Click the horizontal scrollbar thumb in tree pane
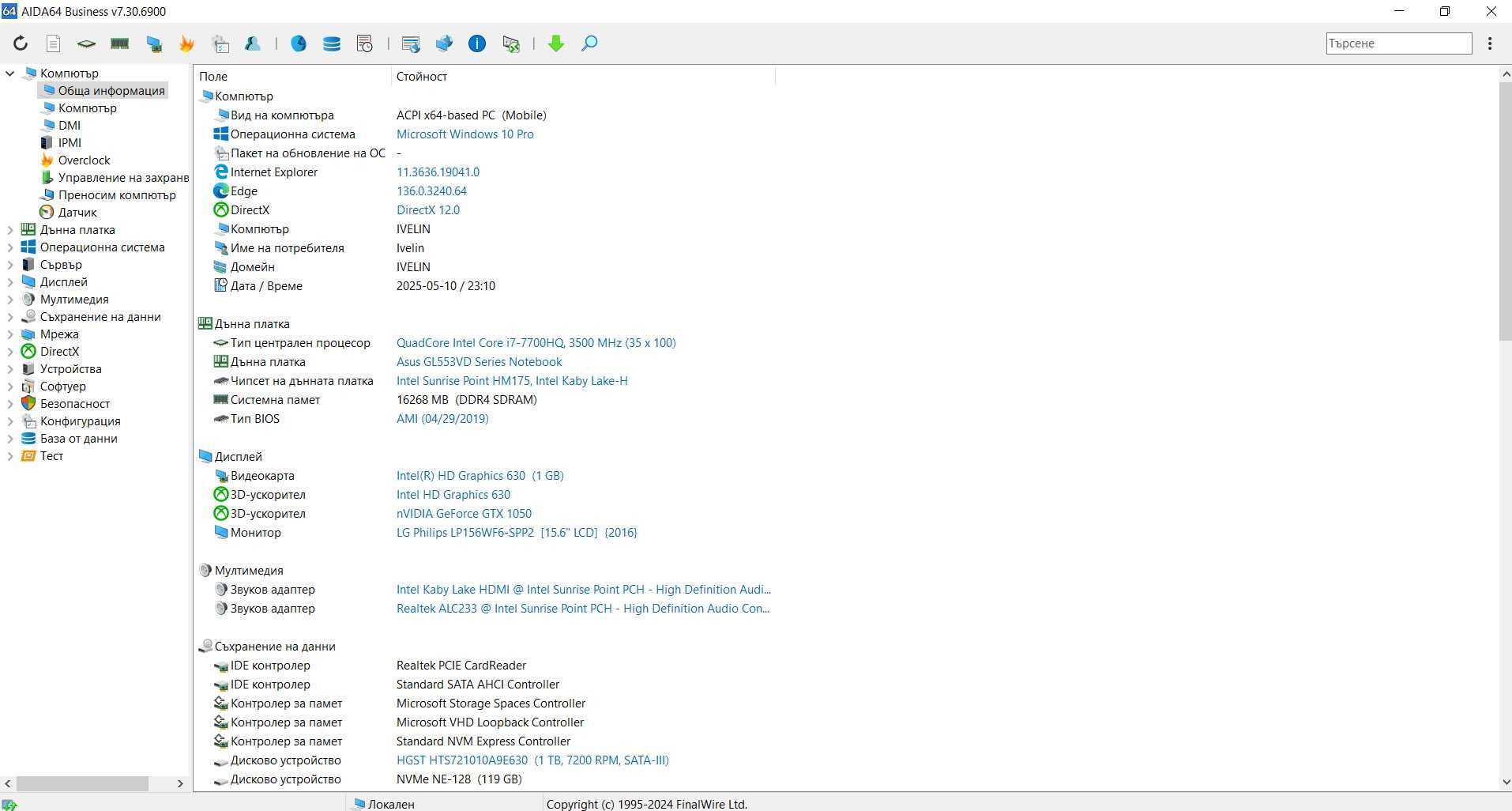 (82, 783)
